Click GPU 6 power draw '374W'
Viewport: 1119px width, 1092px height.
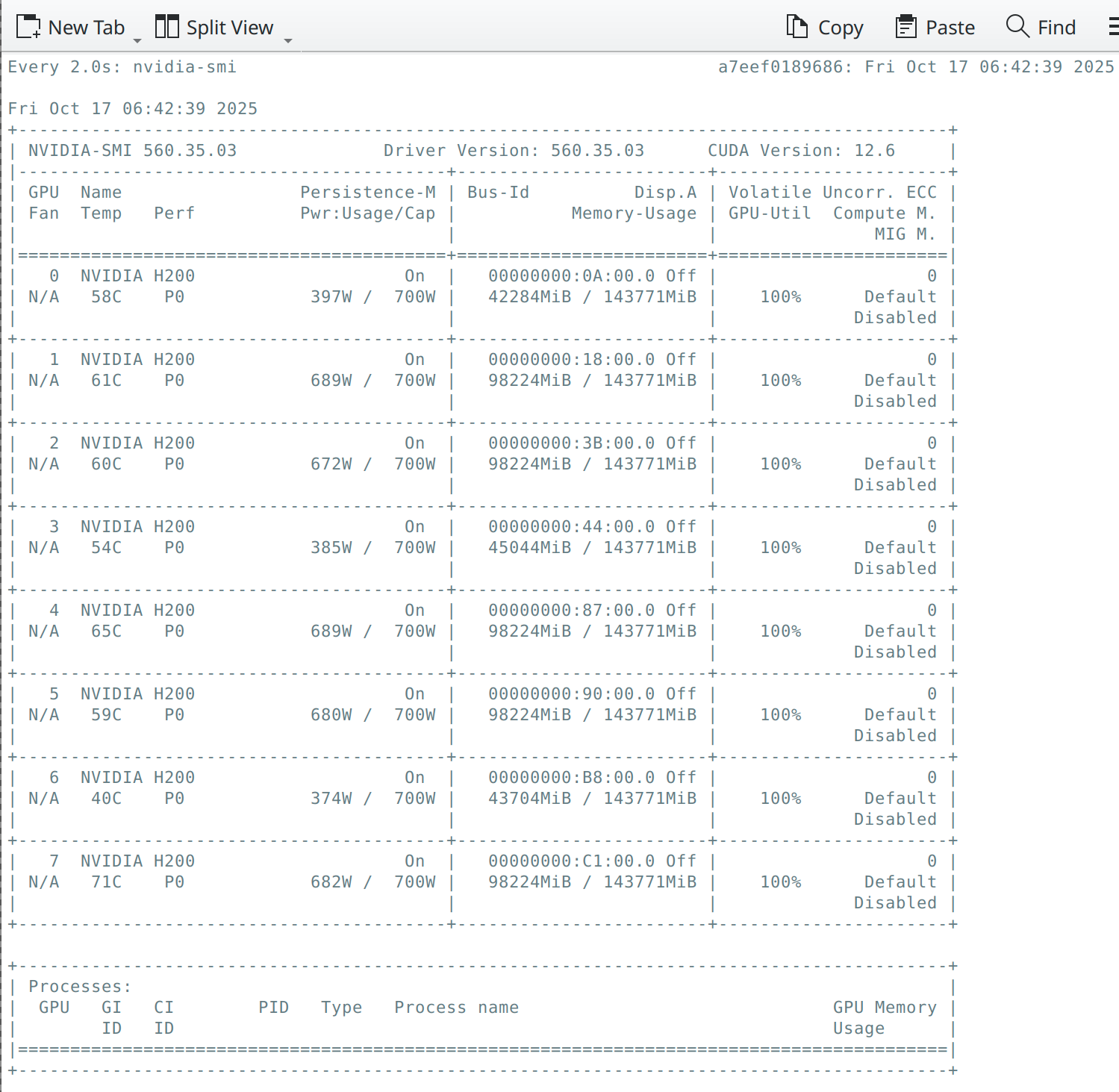tap(331, 799)
